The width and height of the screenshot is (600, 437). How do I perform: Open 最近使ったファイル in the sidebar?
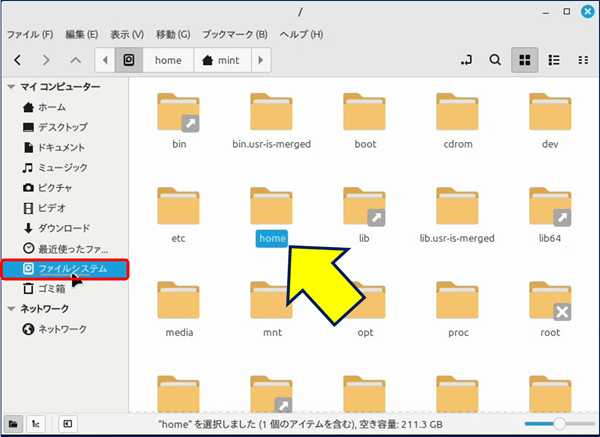point(65,249)
